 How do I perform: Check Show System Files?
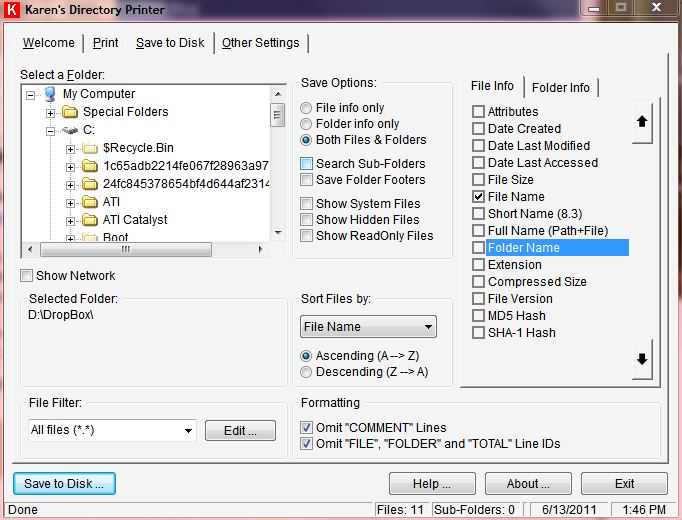(306, 203)
